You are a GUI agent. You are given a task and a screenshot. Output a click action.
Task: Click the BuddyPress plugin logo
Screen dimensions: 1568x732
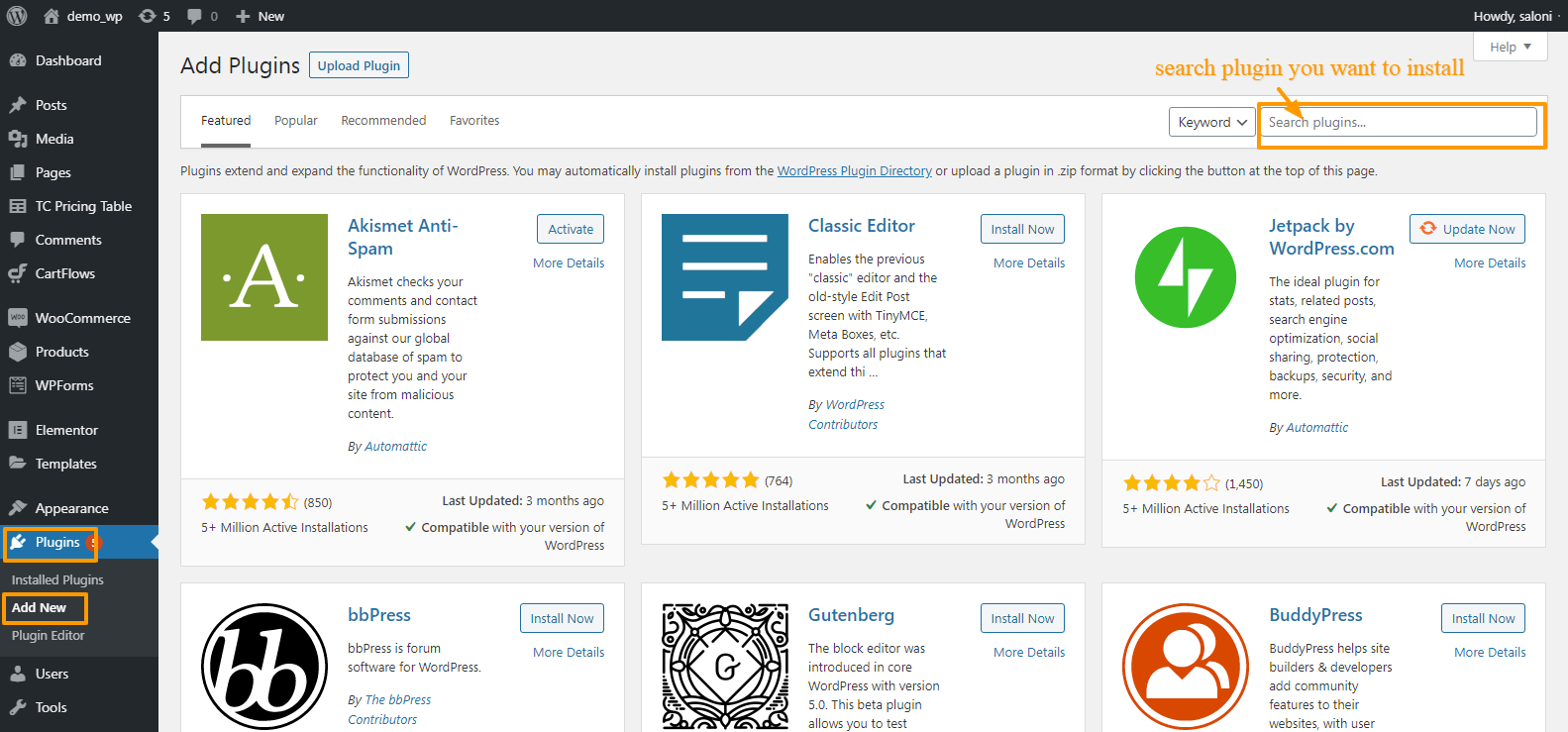tap(1186, 667)
